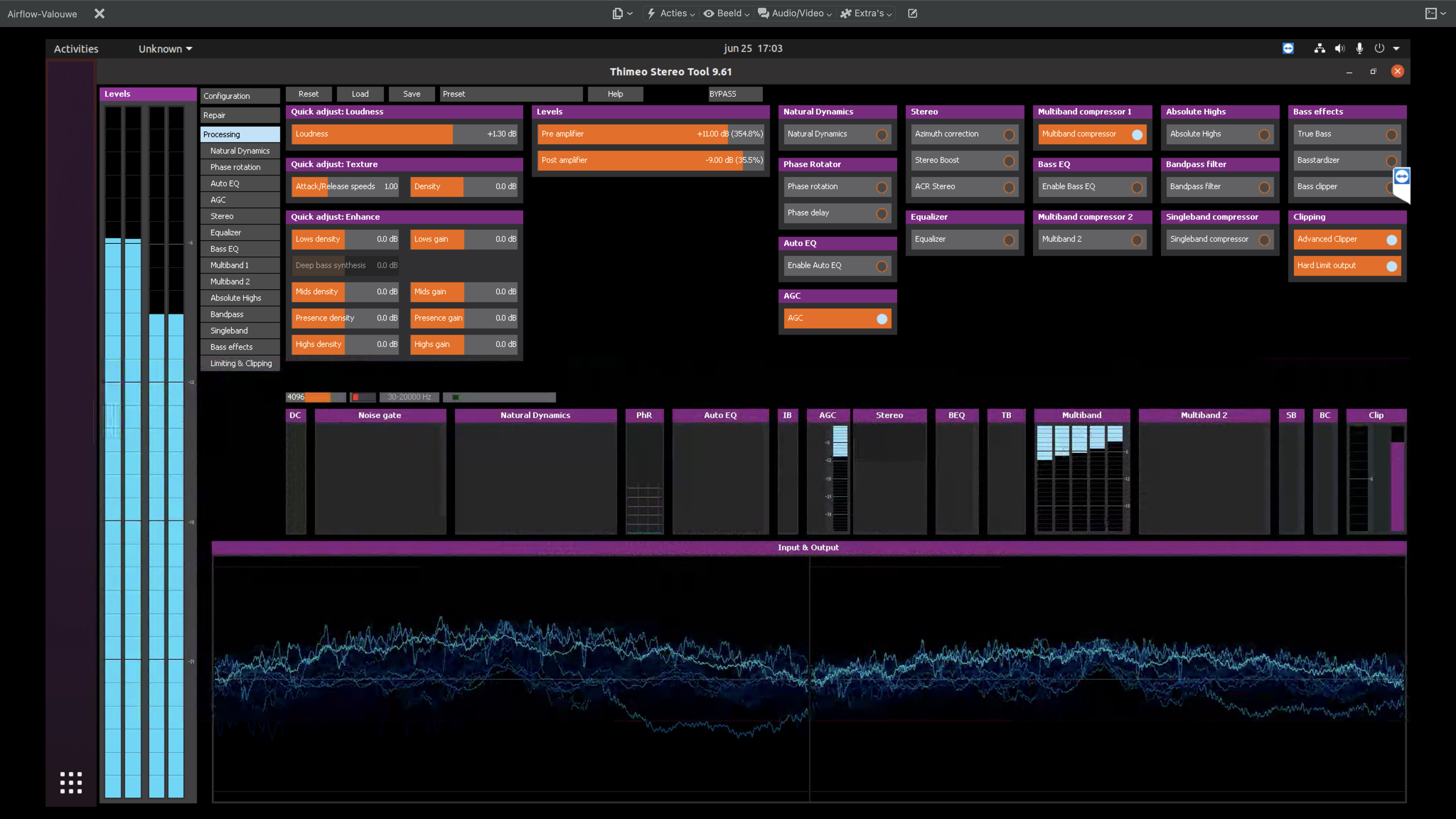Viewport: 1456px width, 819px height.
Task: Toggle Stereo Boost
Action: [x=965, y=160]
